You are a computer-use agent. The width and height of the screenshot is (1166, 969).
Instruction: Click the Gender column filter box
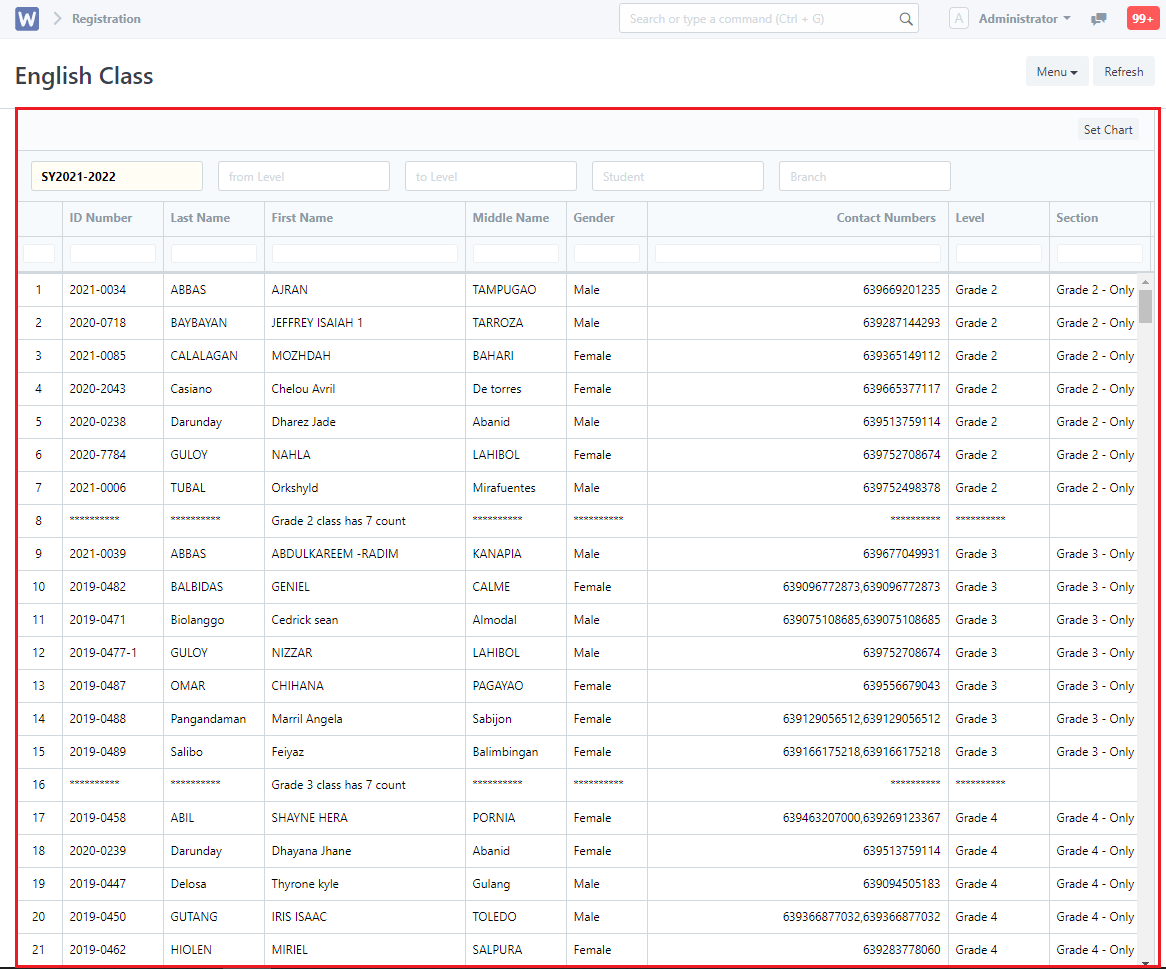pos(607,254)
